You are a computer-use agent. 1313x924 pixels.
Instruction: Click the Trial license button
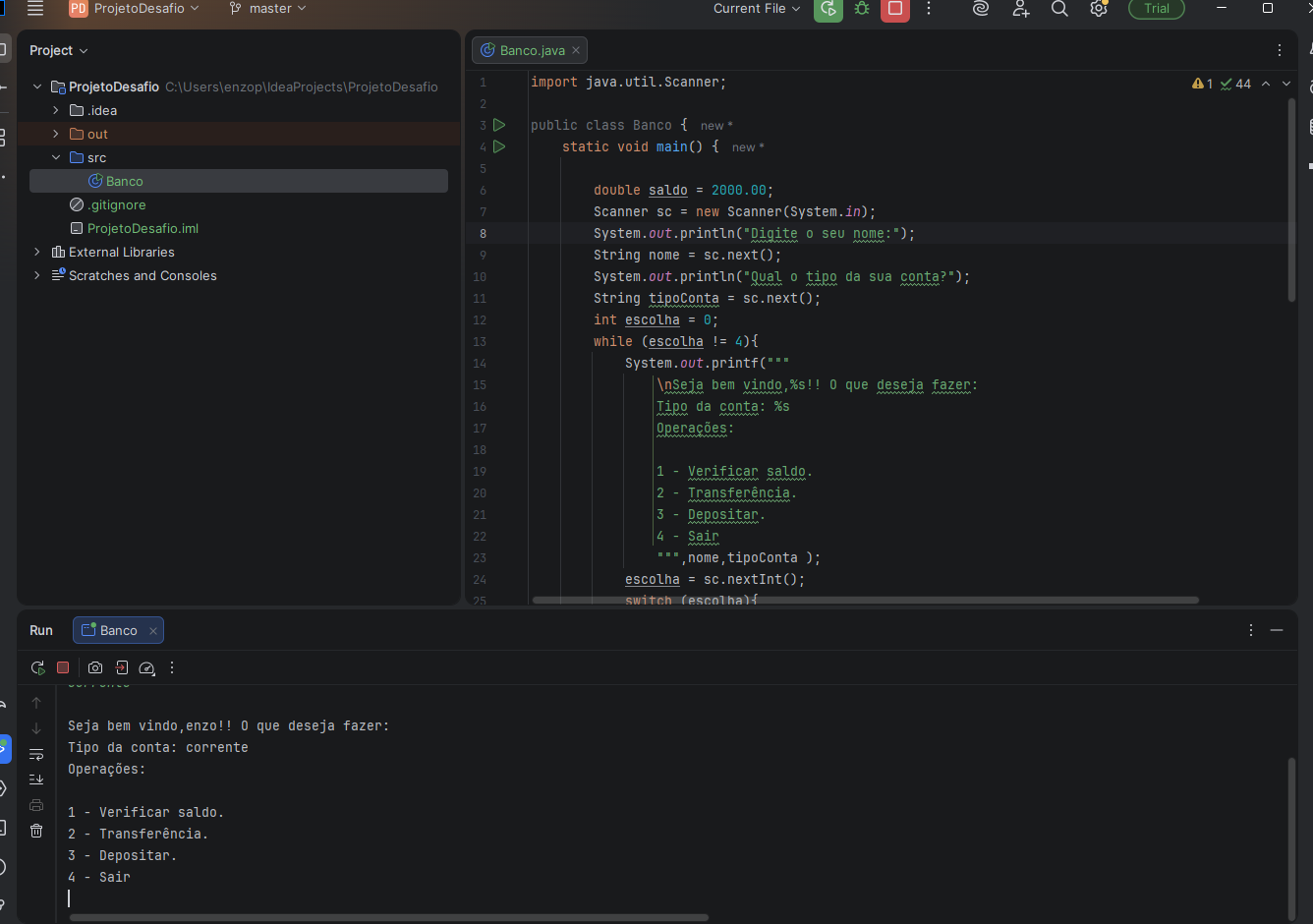[1156, 9]
